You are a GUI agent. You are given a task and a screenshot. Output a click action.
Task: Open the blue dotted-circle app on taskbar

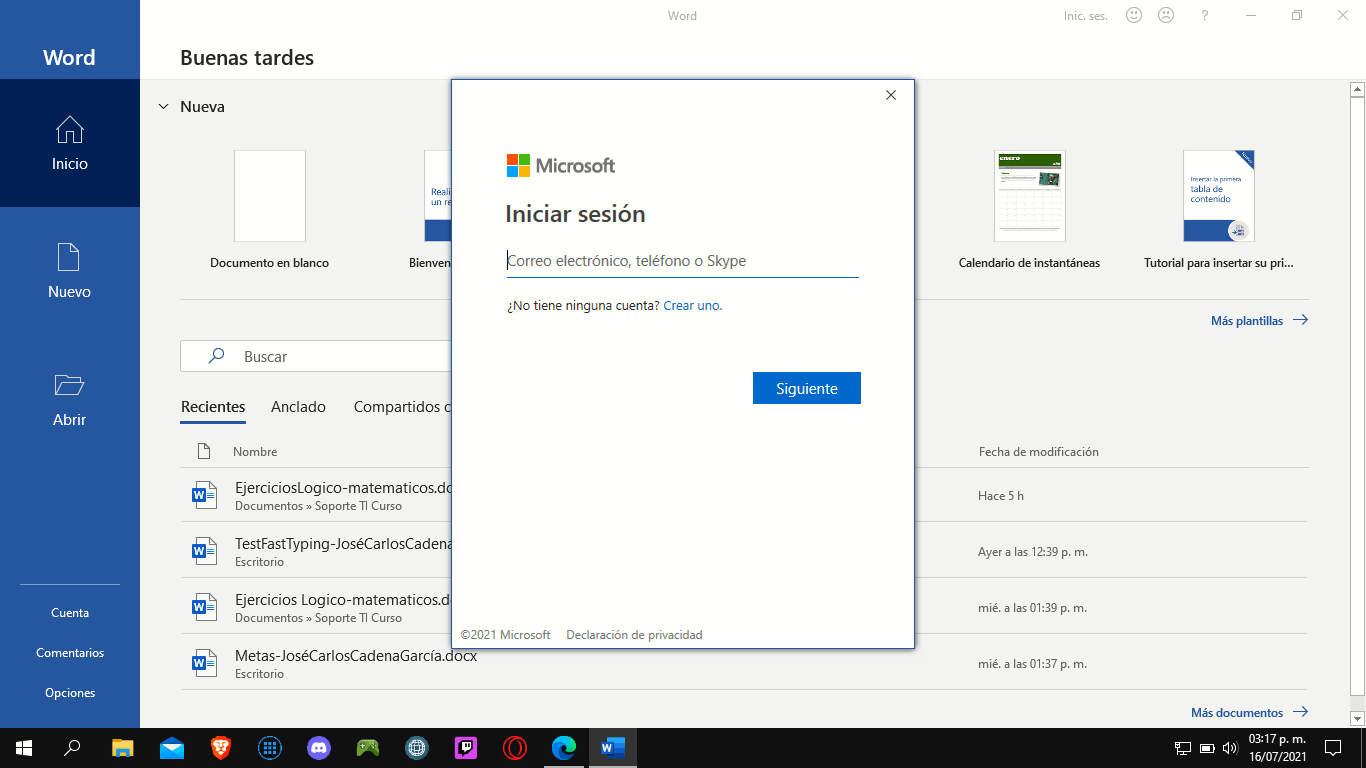pos(269,748)
